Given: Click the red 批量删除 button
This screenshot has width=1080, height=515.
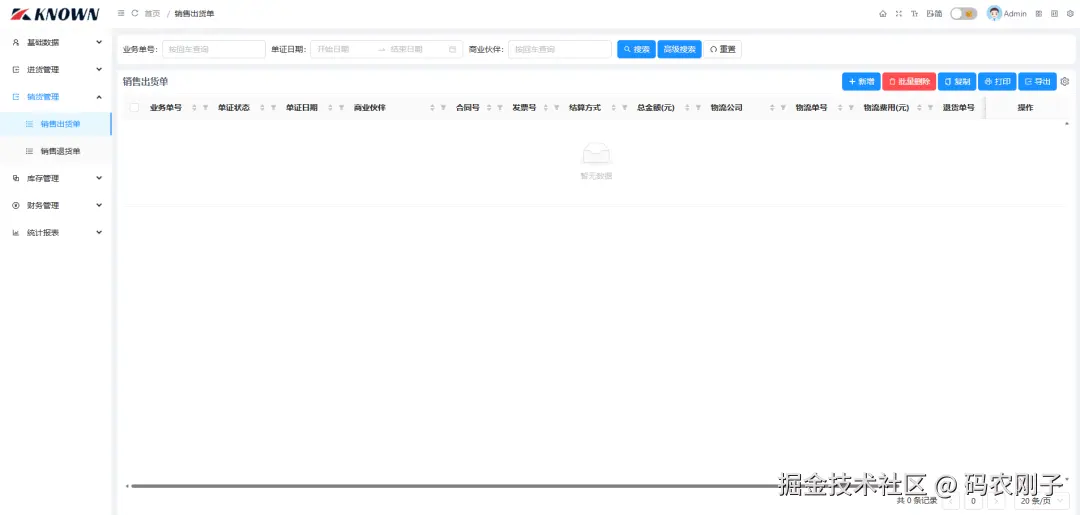Looking at the screenshot, I should pos(909,81).
